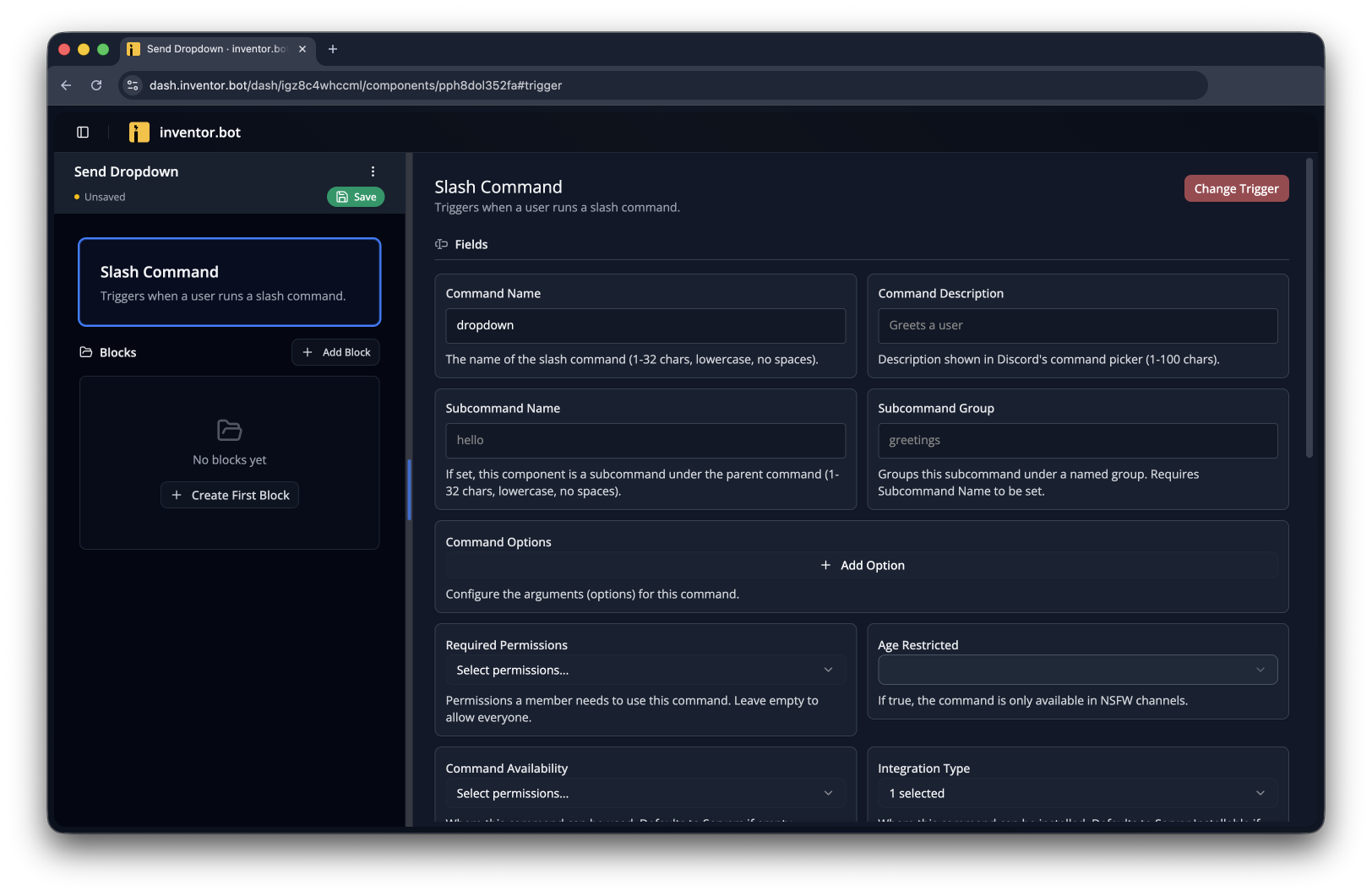Click the Fields section icon
The width and height of the screenshot is (1372, 896).
(441, 244)
